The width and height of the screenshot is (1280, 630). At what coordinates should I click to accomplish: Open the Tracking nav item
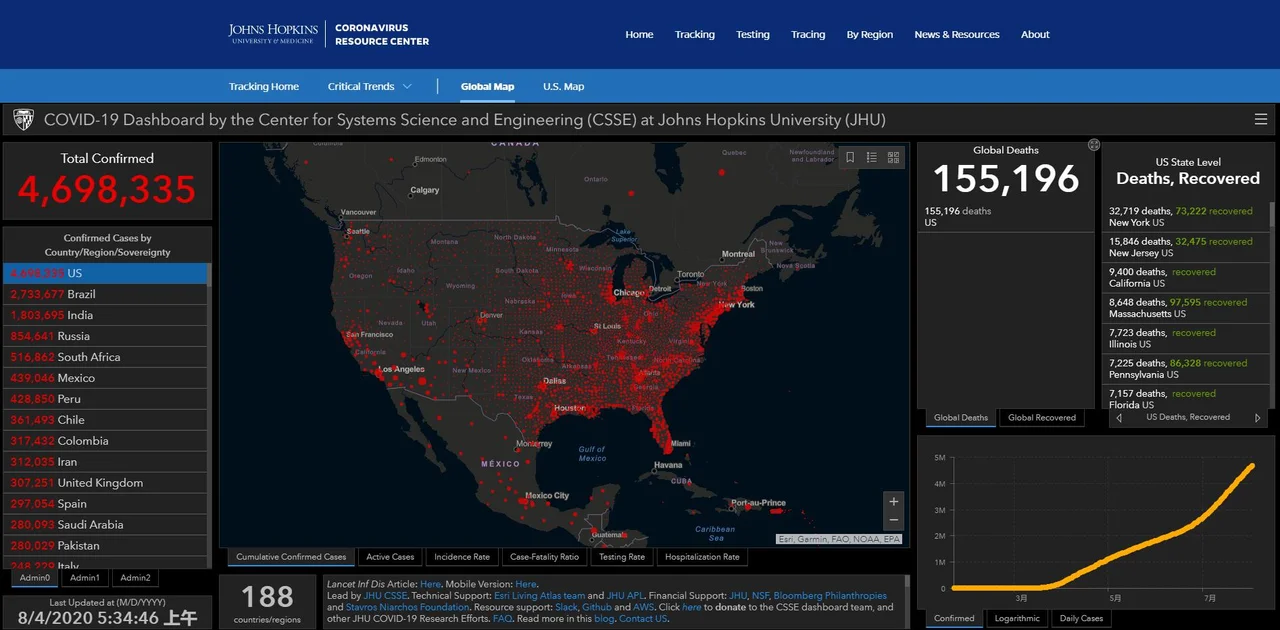pos(695,34)
